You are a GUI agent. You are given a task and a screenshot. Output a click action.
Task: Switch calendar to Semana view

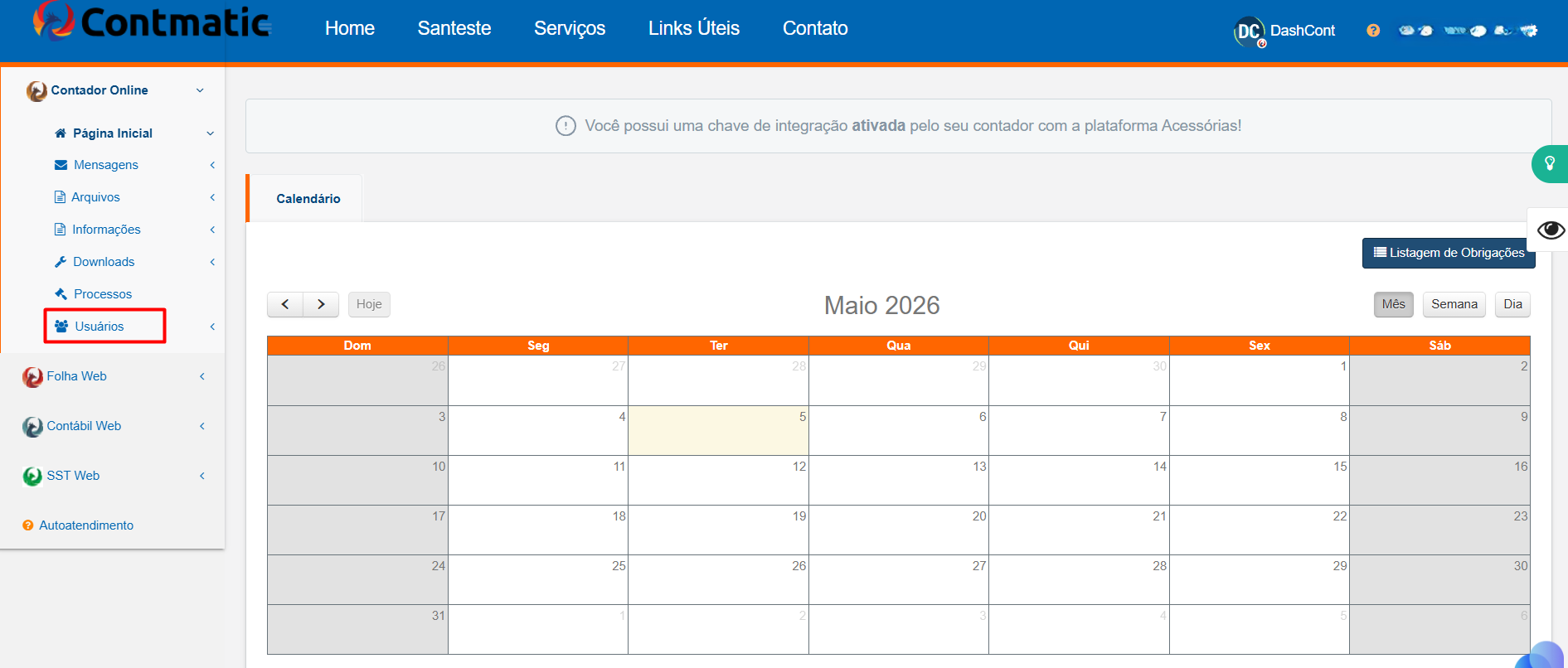1454,304
